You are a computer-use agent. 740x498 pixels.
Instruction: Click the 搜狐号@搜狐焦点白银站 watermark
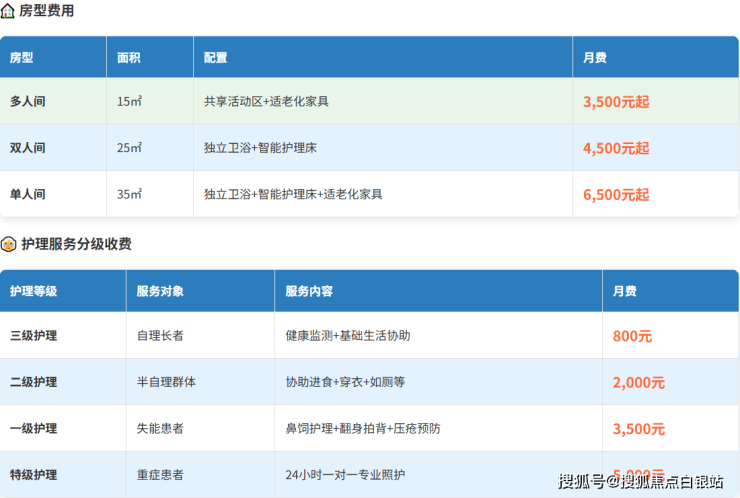(641, 481)
